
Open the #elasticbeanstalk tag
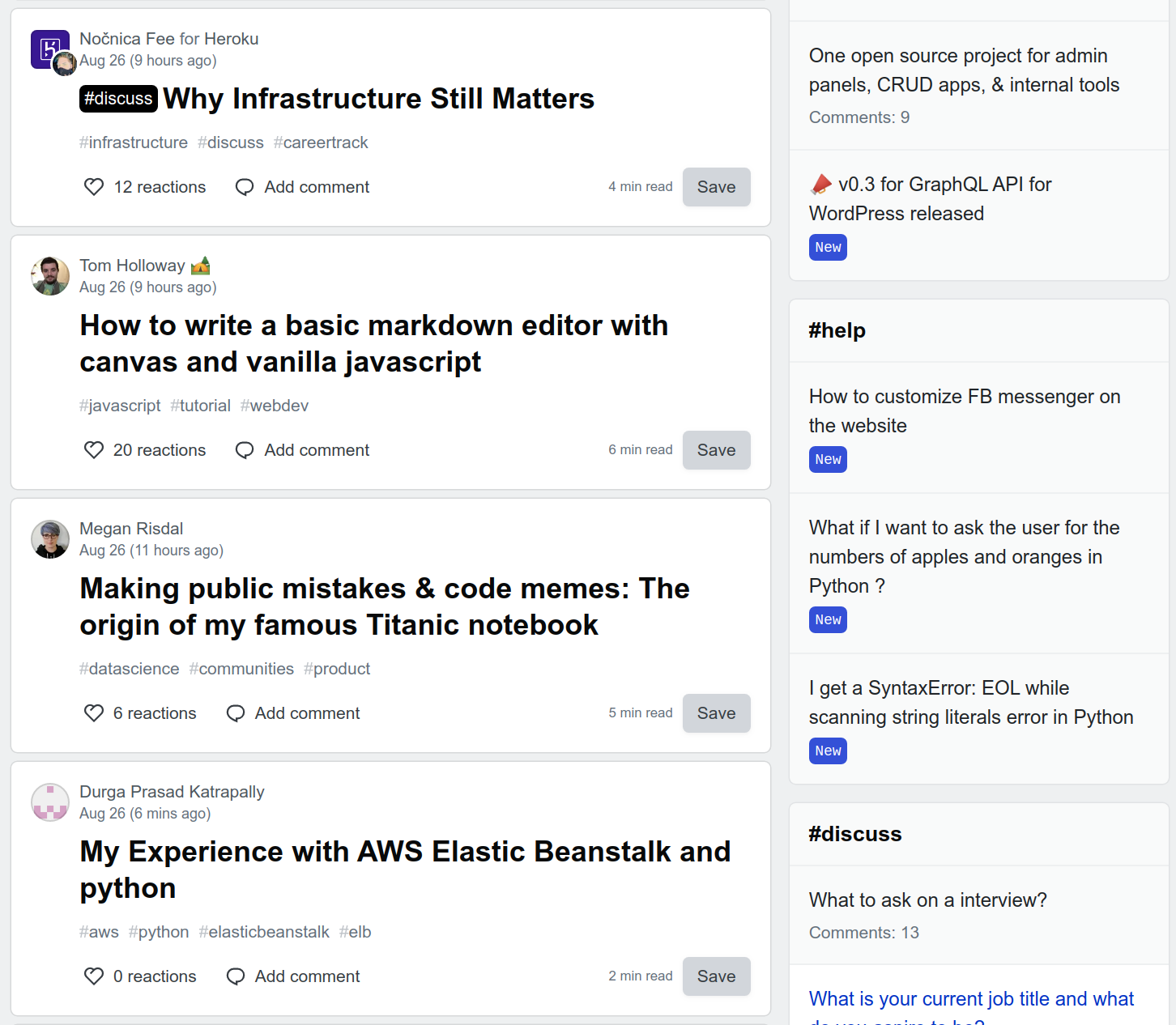[264, 932]
